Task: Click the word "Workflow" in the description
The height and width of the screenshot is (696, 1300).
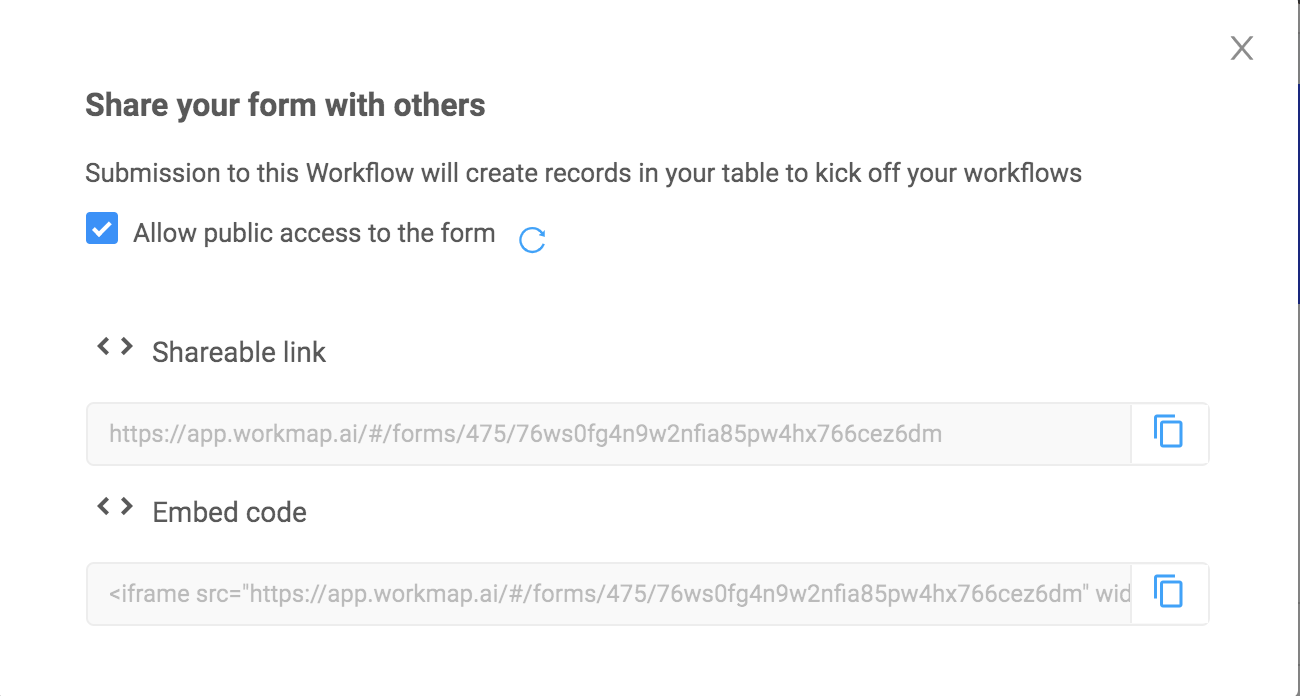Action: (360, 173)
